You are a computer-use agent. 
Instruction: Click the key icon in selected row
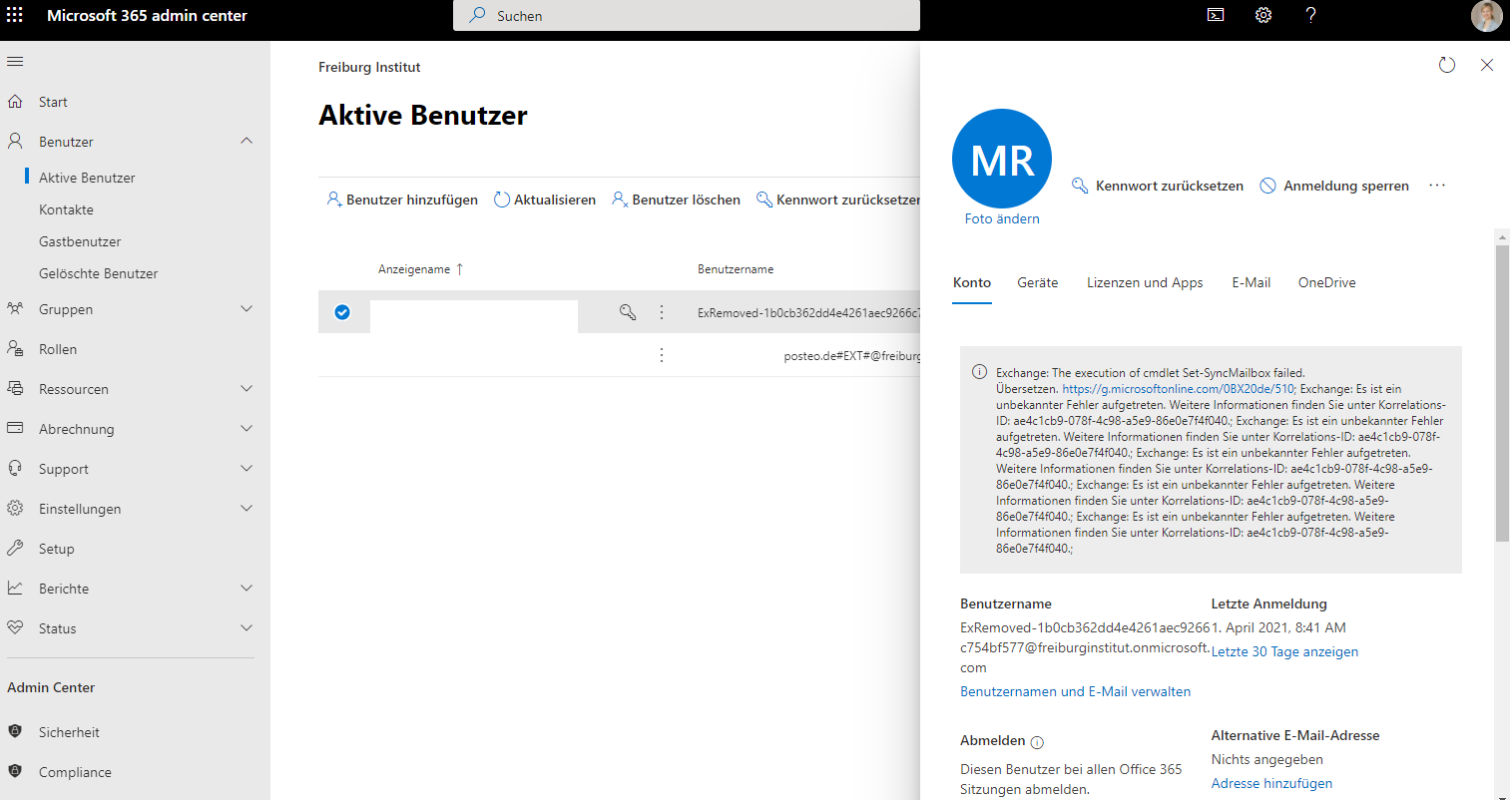(628, 312)
